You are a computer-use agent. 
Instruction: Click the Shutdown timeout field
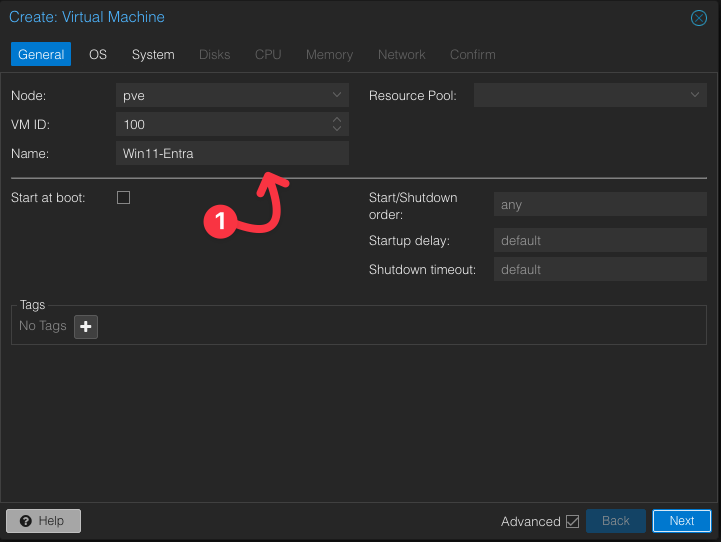pyautogui.click(x=599, y=270)
